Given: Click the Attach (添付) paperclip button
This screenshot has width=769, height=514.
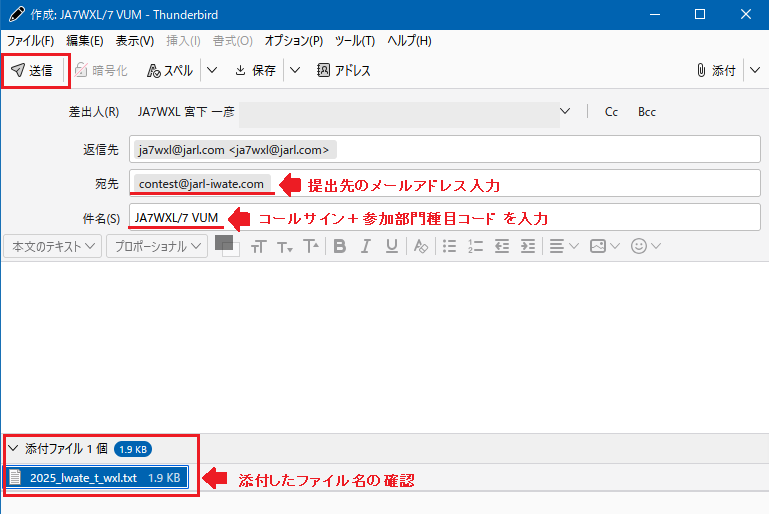Looking at the screenshot, I should (x=715, y=71).
